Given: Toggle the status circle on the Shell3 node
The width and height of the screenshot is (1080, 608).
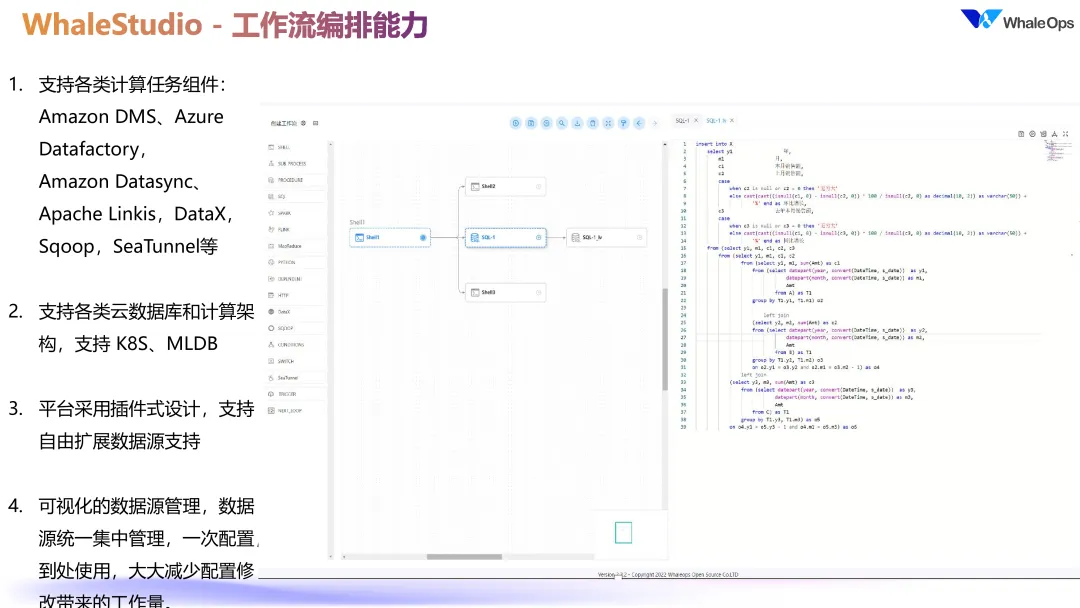Looking at the screenshot, I should click(539, 293).
